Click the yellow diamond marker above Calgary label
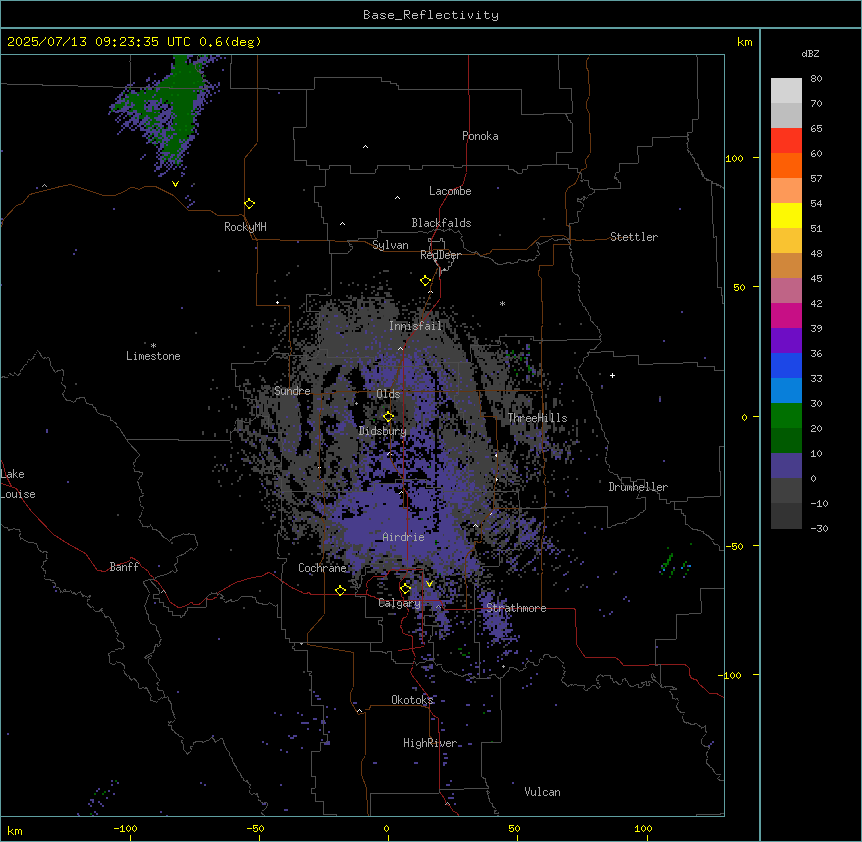 [x=405, y=589]
